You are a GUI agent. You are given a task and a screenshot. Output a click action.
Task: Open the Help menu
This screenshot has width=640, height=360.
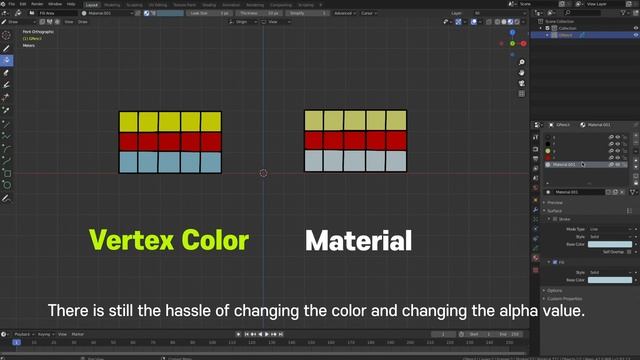71,4
